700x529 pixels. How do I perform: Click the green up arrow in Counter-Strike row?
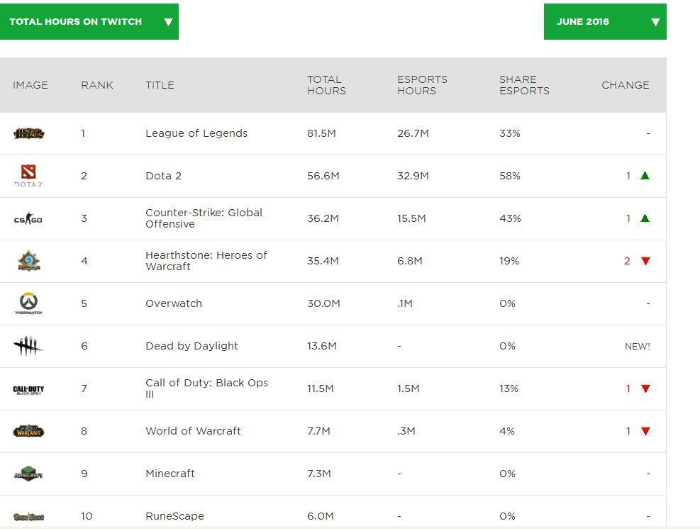[645, 218]
